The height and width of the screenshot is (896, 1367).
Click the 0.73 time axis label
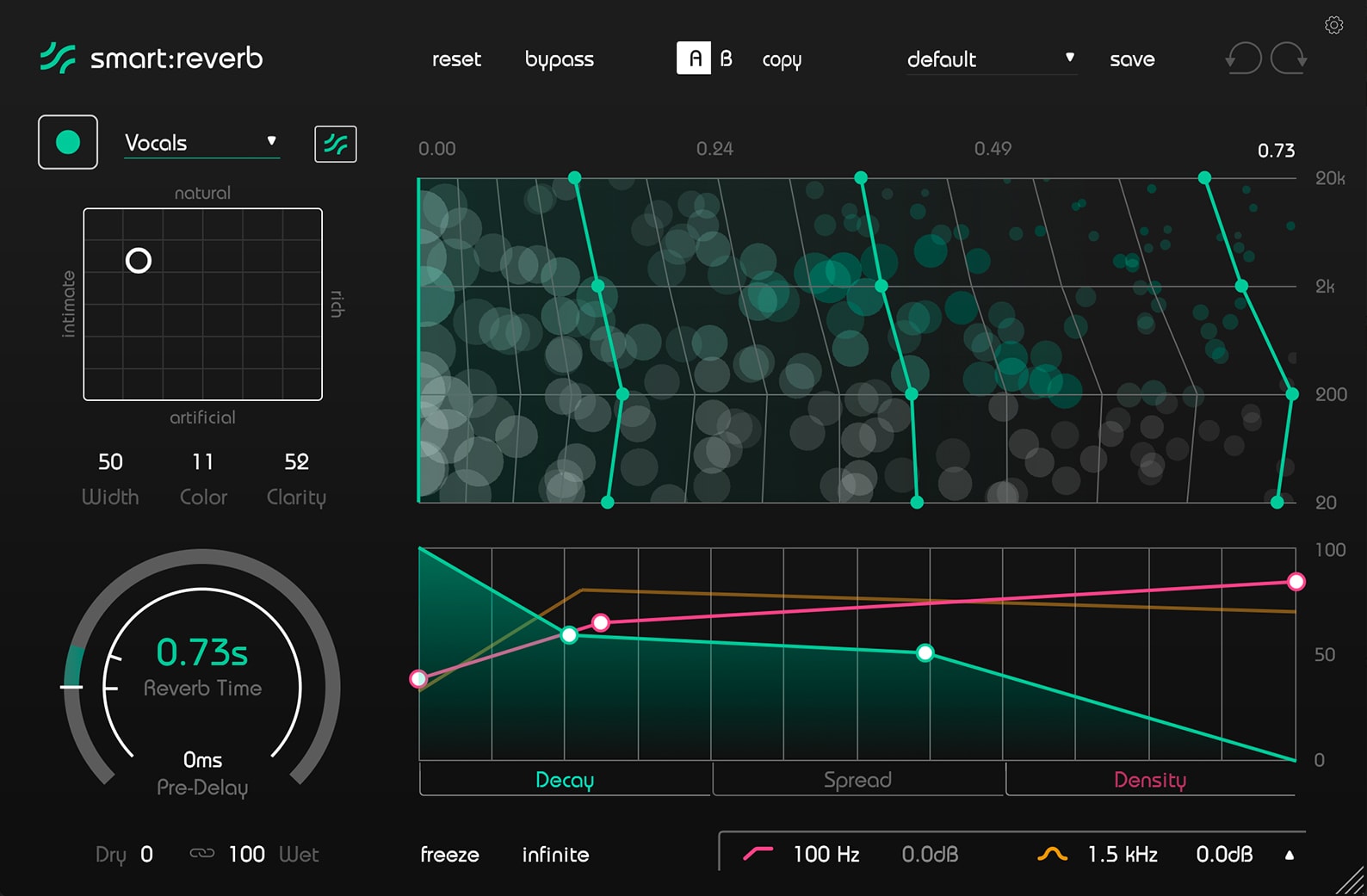click(1276, 151)
